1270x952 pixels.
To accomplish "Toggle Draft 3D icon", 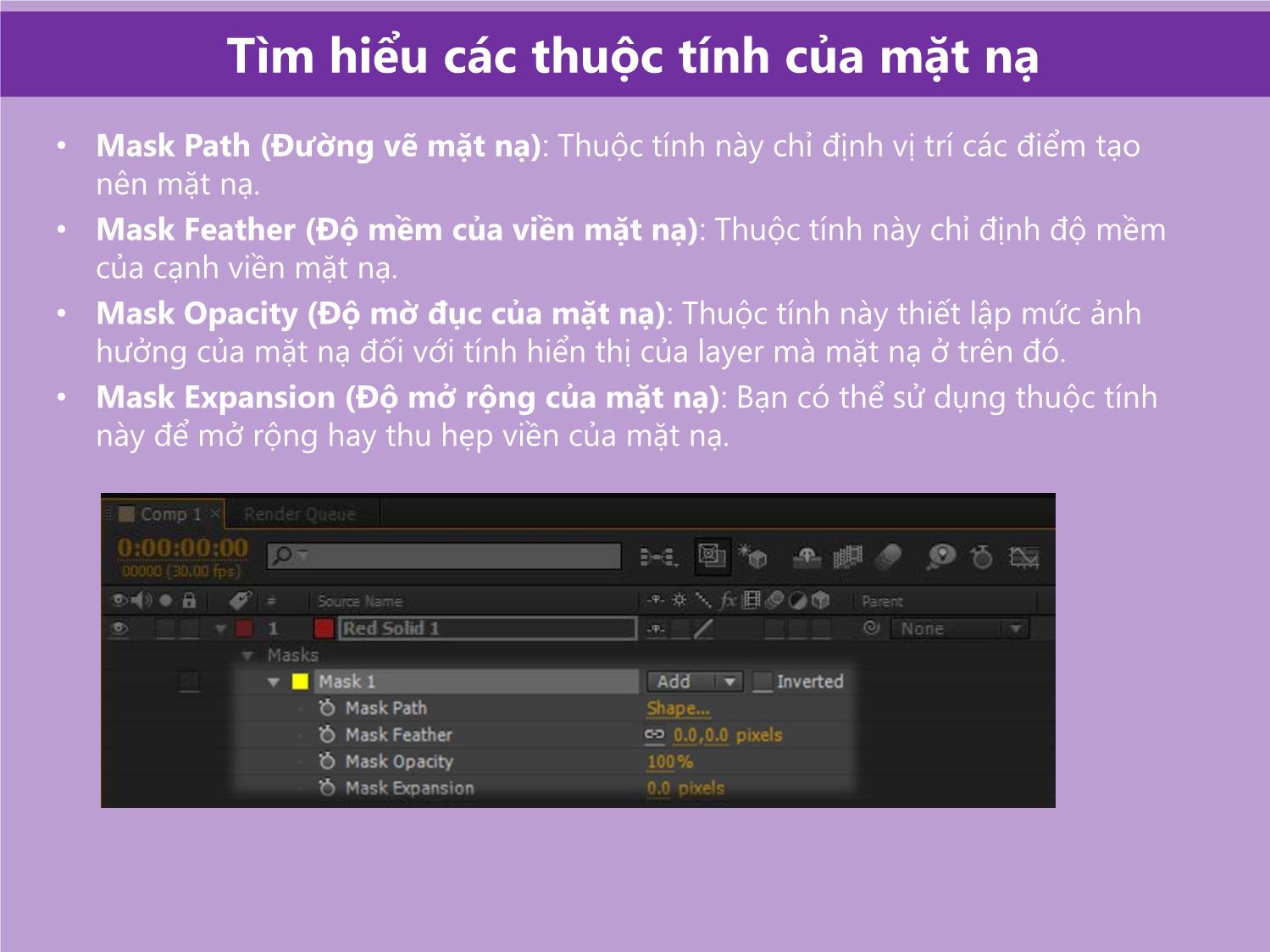I will point(752,556).
